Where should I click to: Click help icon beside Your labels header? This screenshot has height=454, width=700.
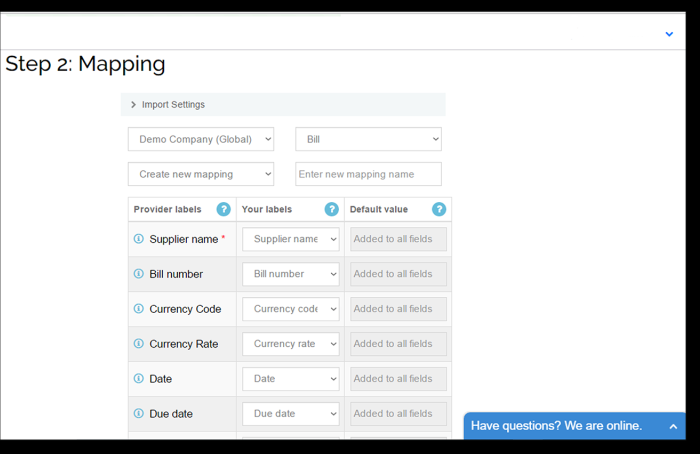pyautogui.click(x=332, y=209)
